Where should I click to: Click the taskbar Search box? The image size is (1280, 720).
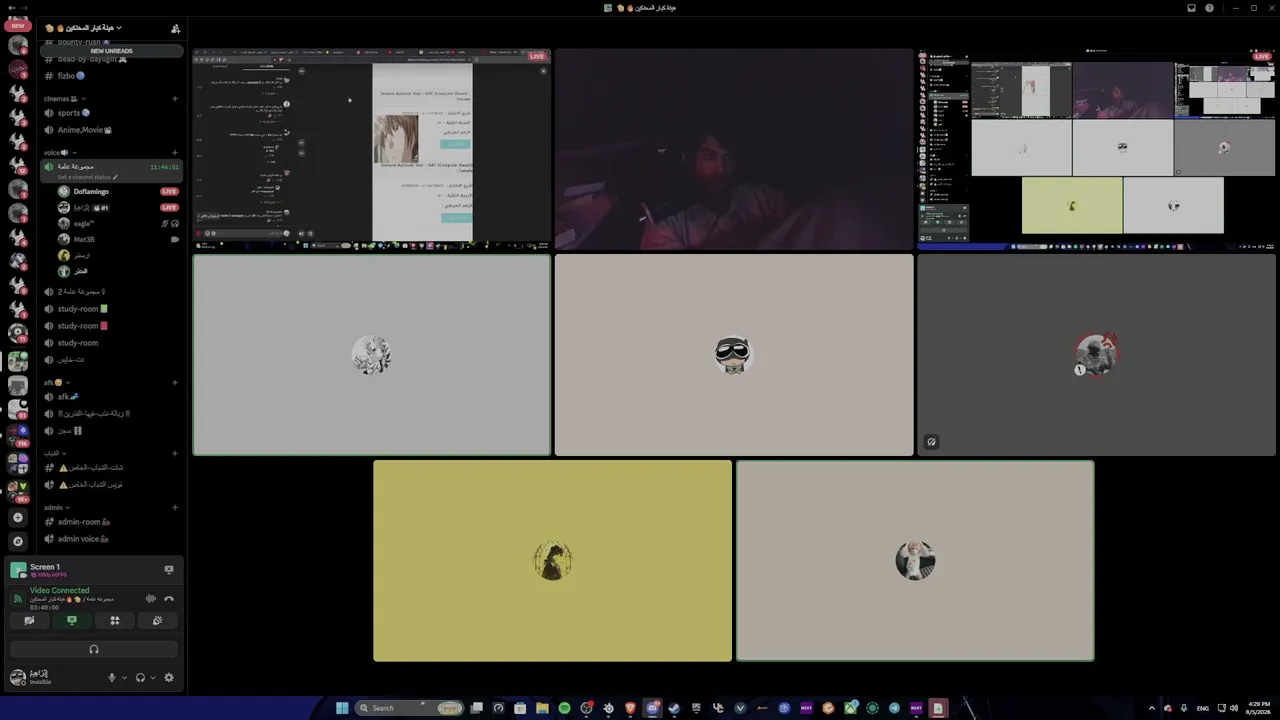411,708
